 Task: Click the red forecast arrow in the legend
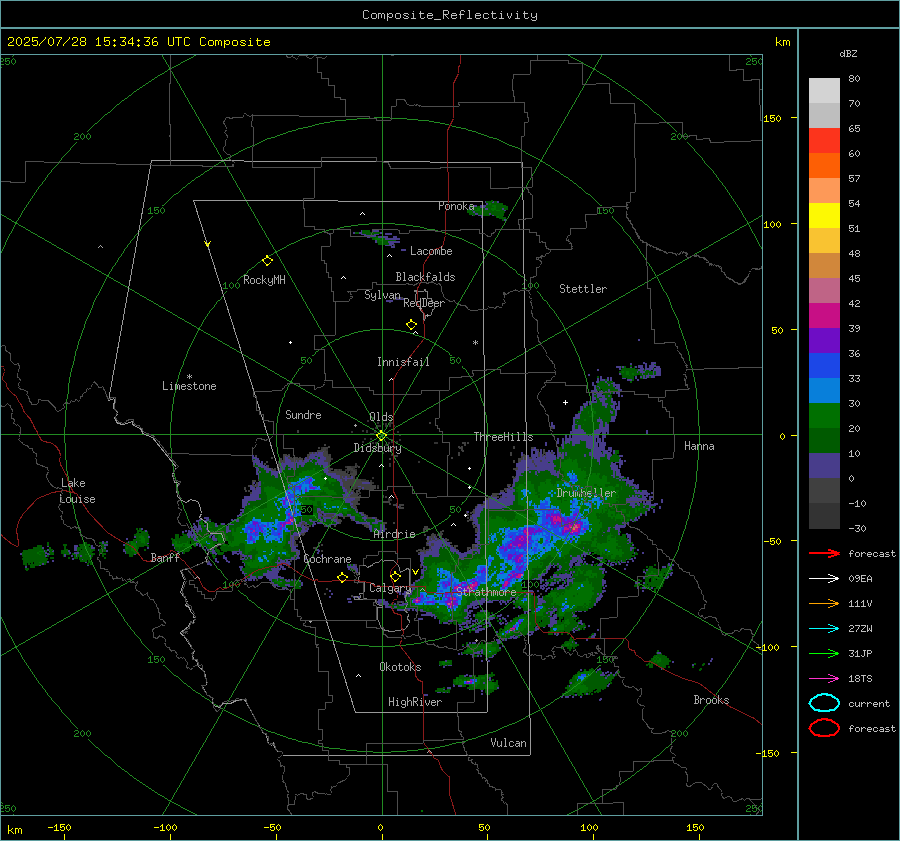point(824,553)
